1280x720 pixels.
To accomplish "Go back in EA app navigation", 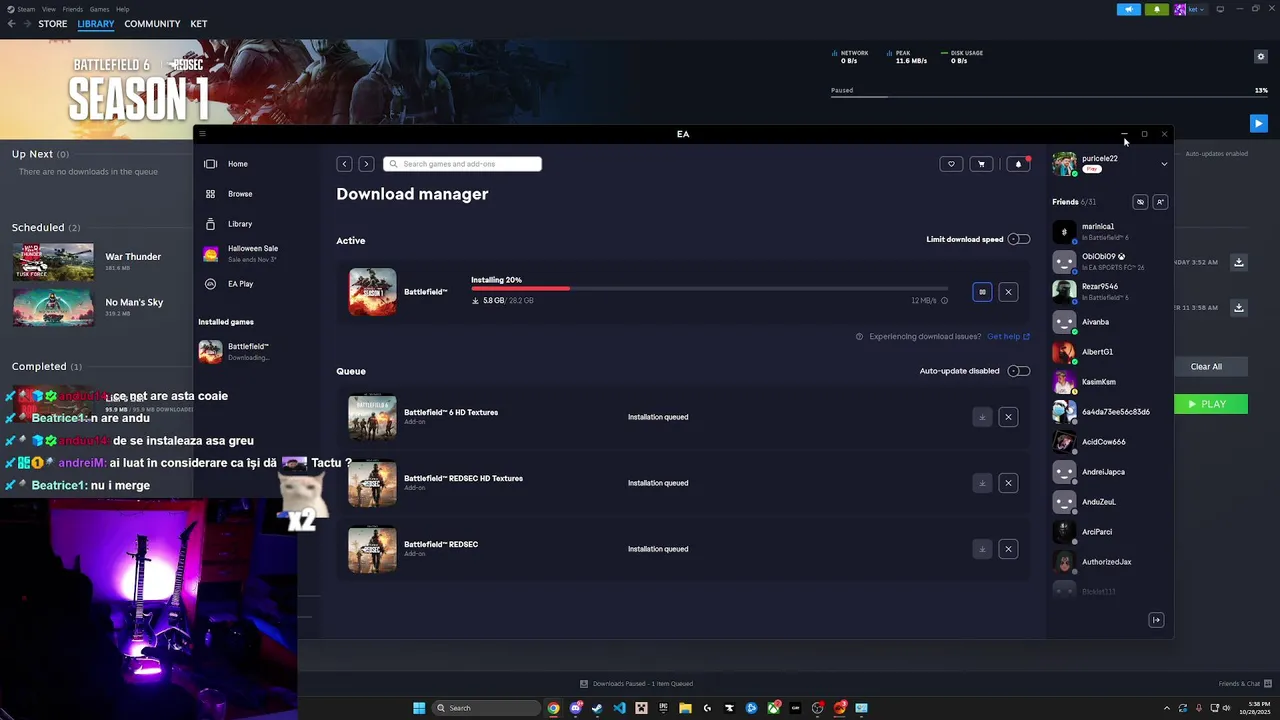I will (x=344, y=164).
